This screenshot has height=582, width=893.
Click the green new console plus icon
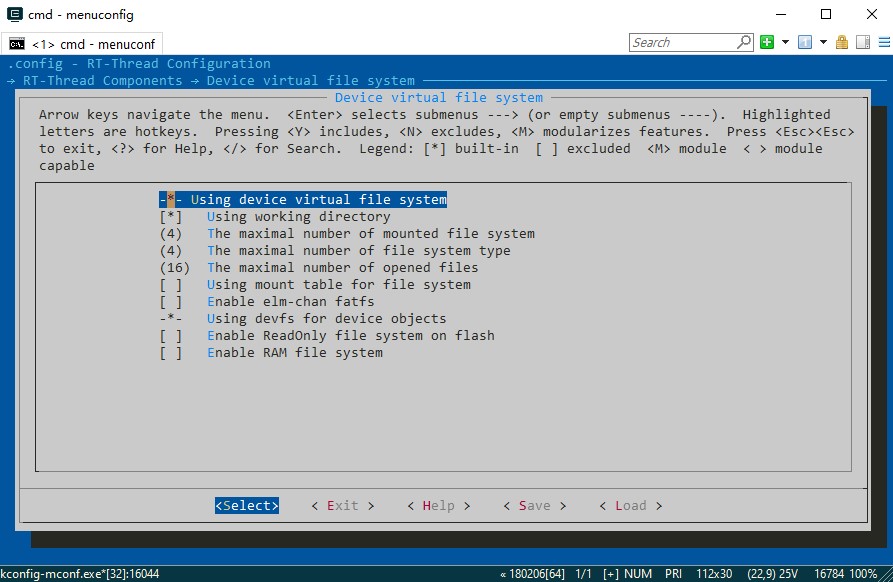[x=767, y=42]
